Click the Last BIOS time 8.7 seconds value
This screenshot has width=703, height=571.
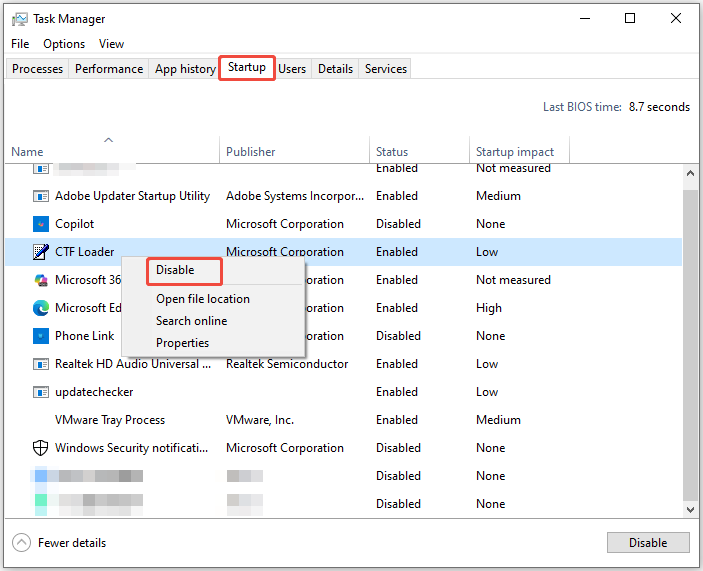659,107
